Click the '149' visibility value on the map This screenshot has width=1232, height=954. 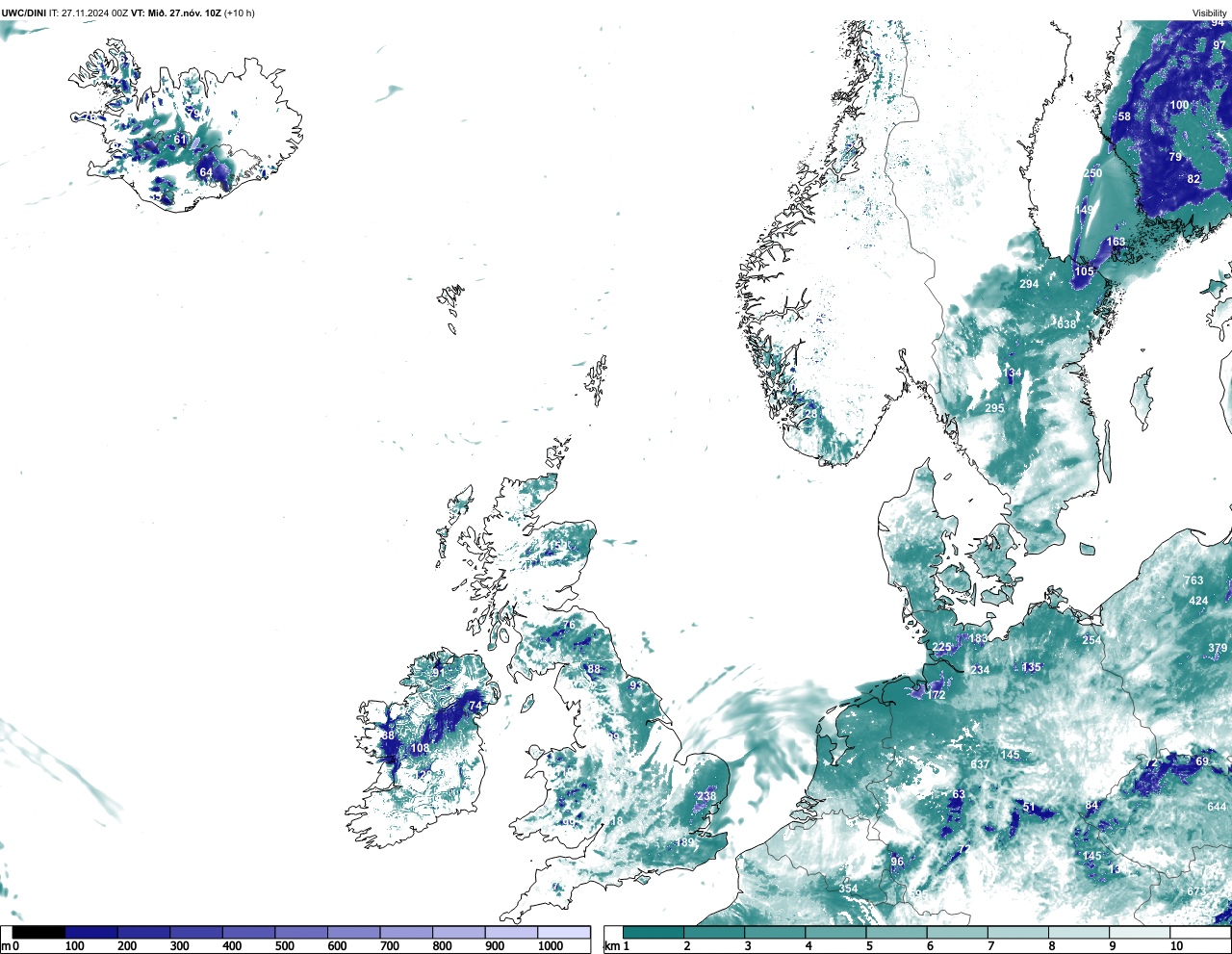tap(1085, 210)
